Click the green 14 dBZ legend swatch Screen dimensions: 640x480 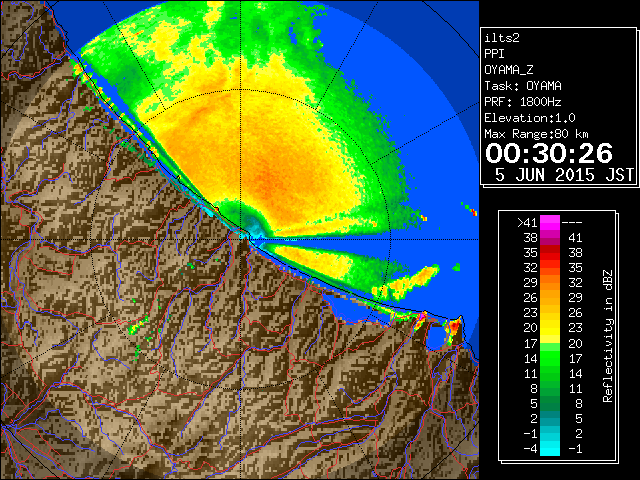pyautogui.click(x=550, y=358)
